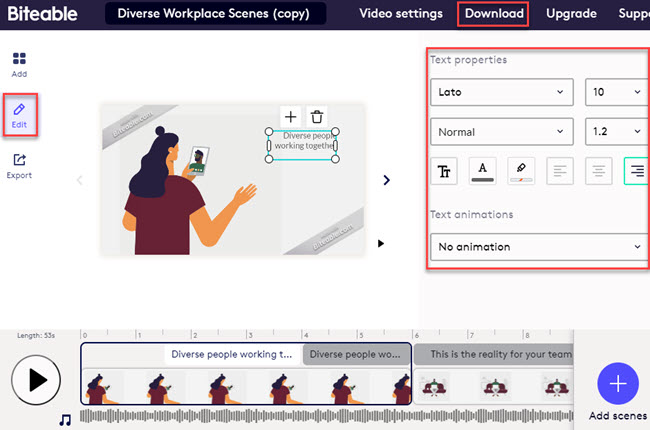Screen dimensions: 650x430
Task: Delete text box with trash icon
Action: tap(317, 117)
